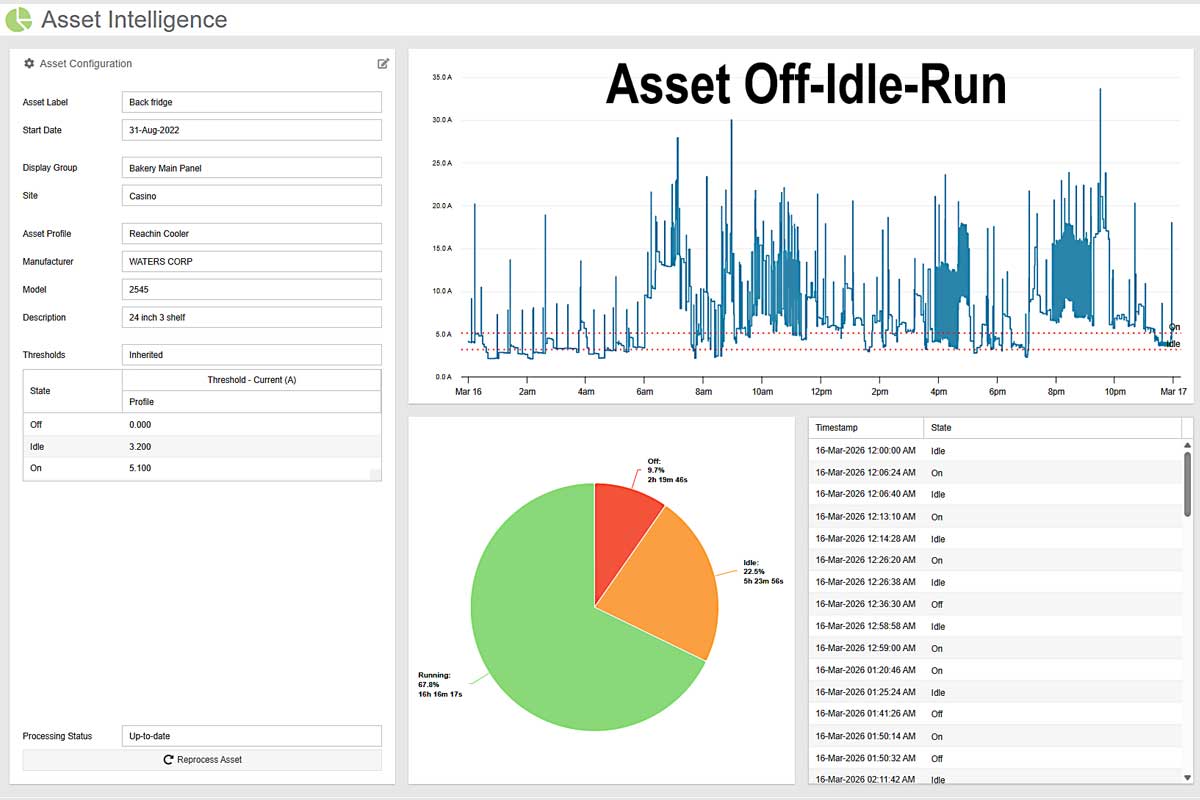This screenshot has width=1200, height=800.
Task: Open the Asset Profile field
Action: 251,234
